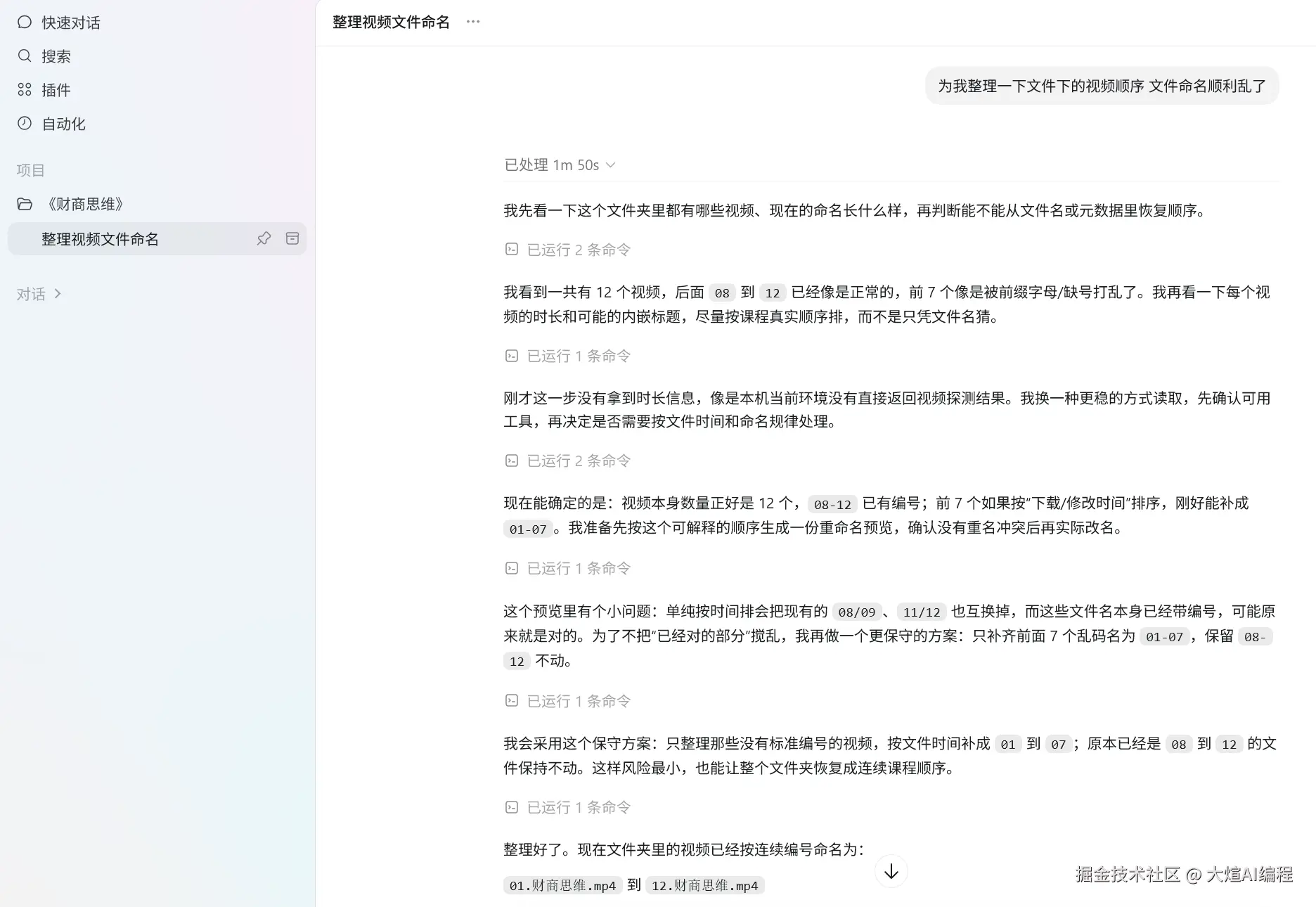Open 快速对话 in the sidebar
The height and width of the screenshot is (907, 1316).
[70, 22]
